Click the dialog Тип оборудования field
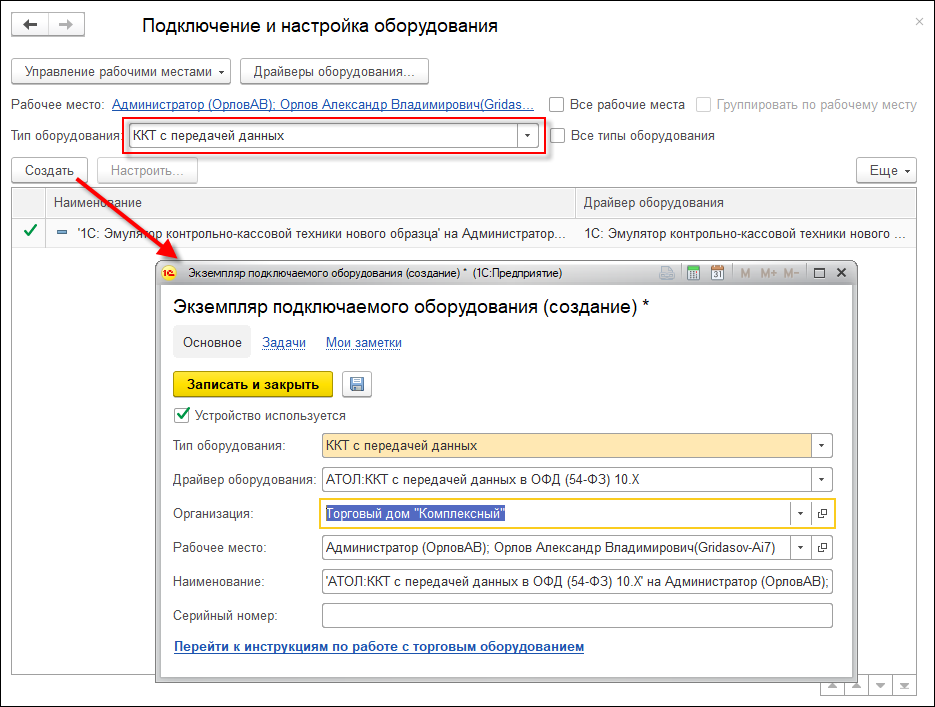The image size is (935, 707). (x=566, y=445)
